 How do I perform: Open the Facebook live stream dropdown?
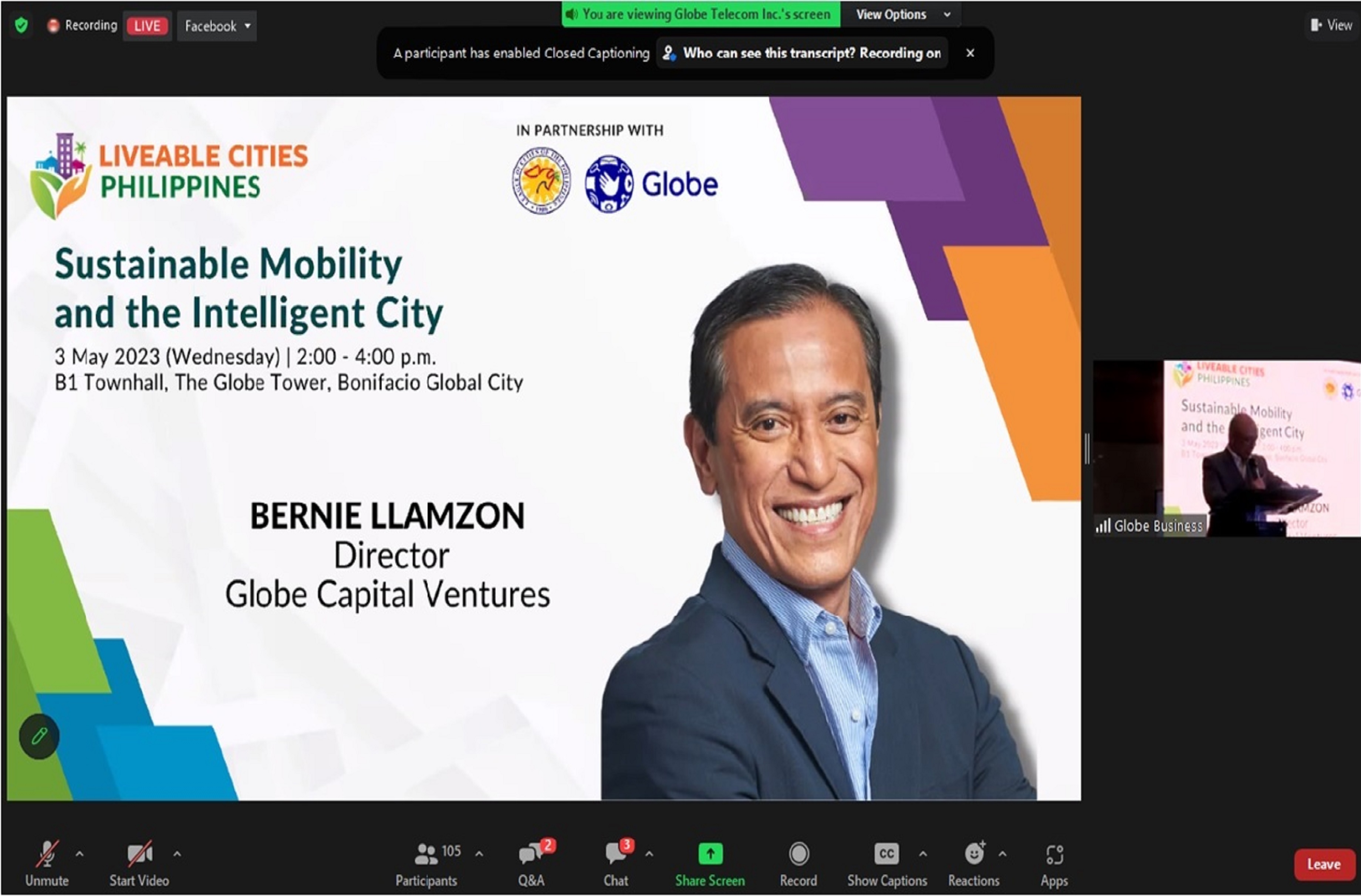[217, 26]
